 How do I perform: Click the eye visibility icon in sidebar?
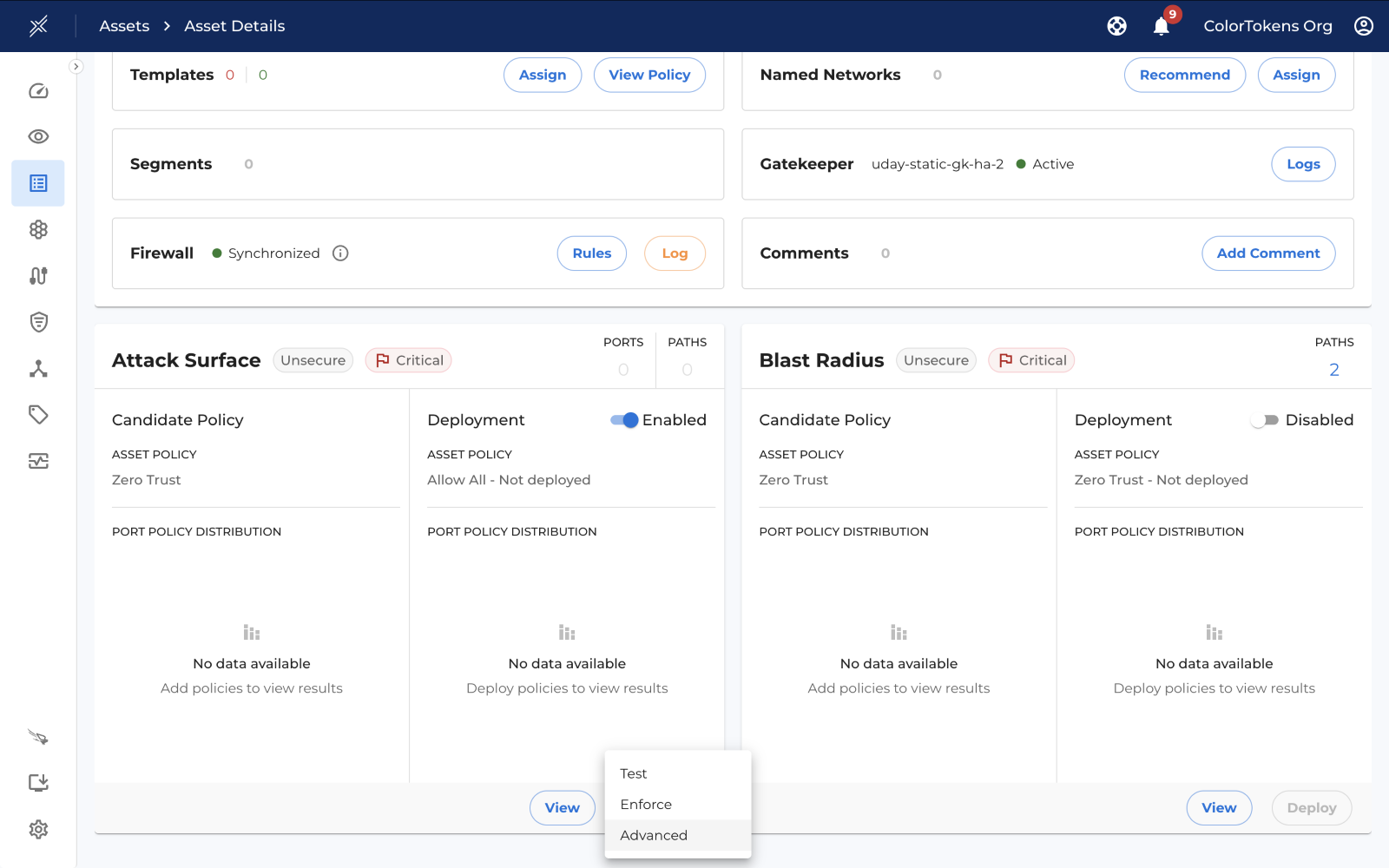(x=38, y=136)
